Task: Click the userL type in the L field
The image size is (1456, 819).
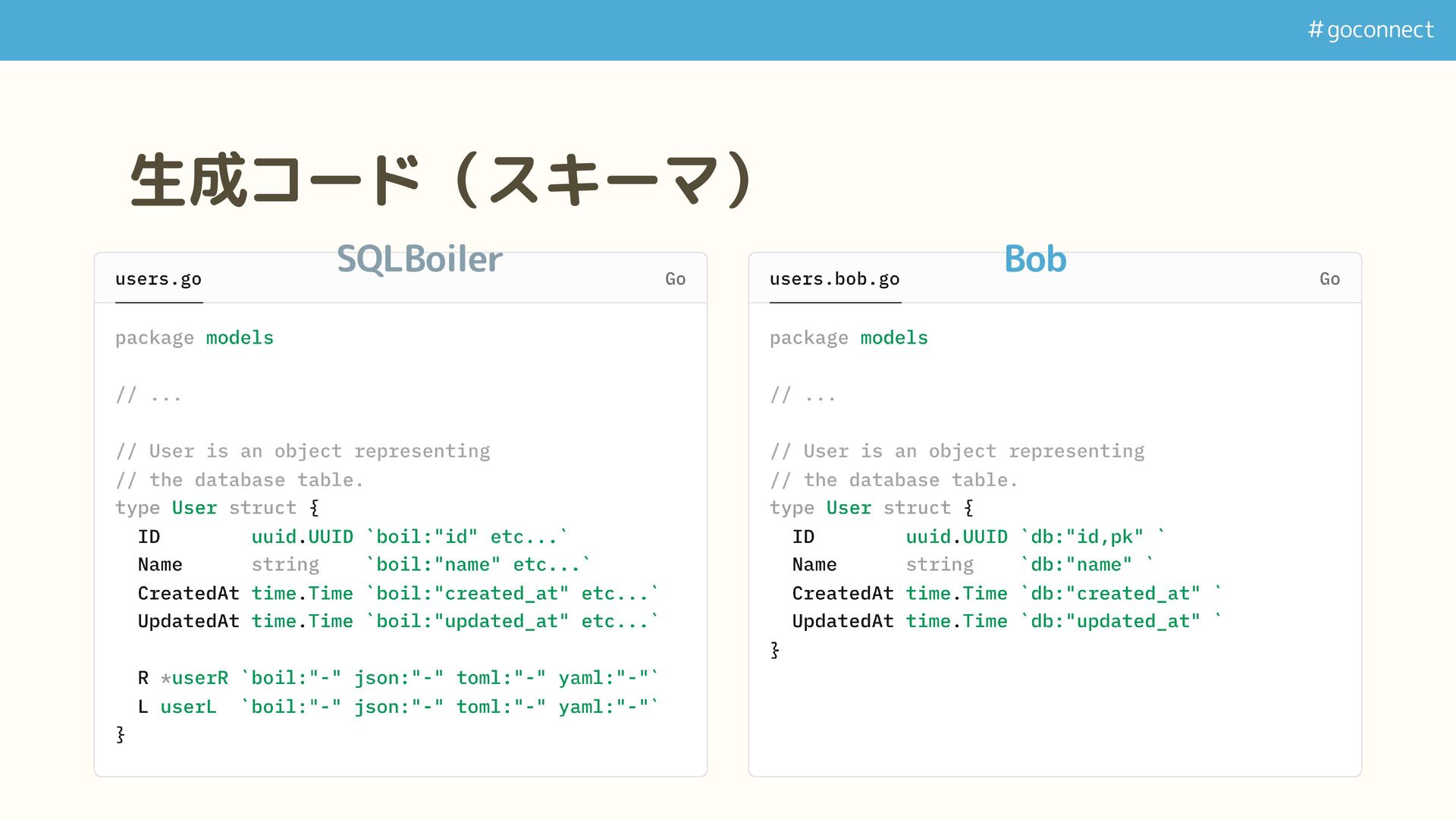Action: point(188,707)
